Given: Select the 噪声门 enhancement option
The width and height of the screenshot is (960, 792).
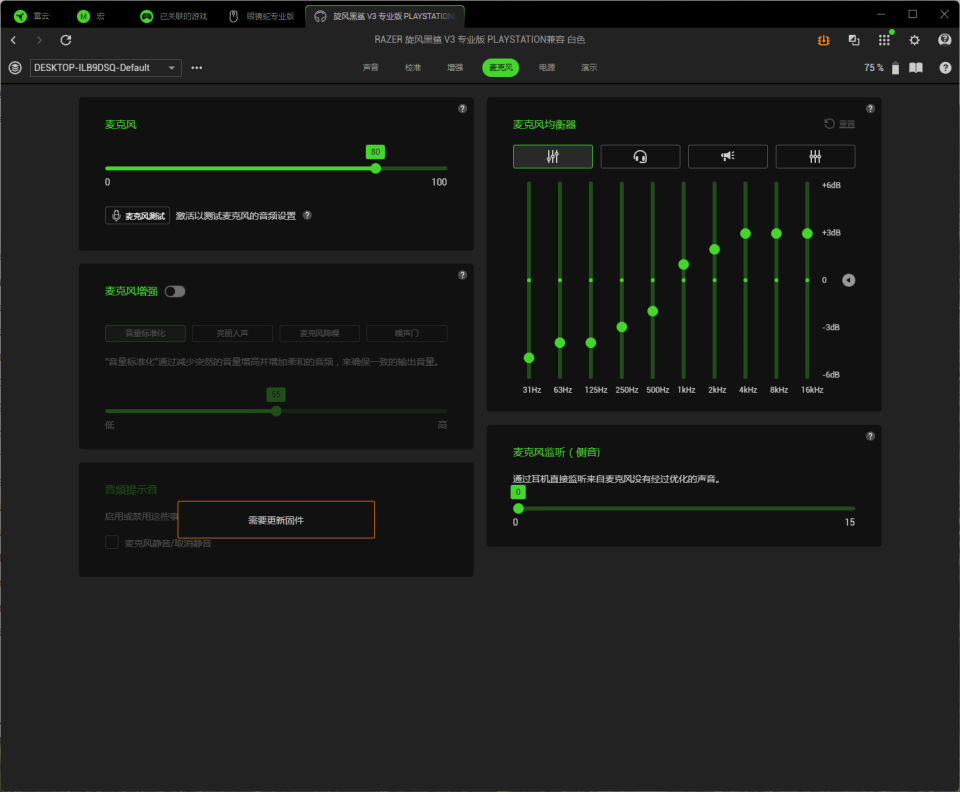Looking at the screenshot, I should click(x=407, y=333).
